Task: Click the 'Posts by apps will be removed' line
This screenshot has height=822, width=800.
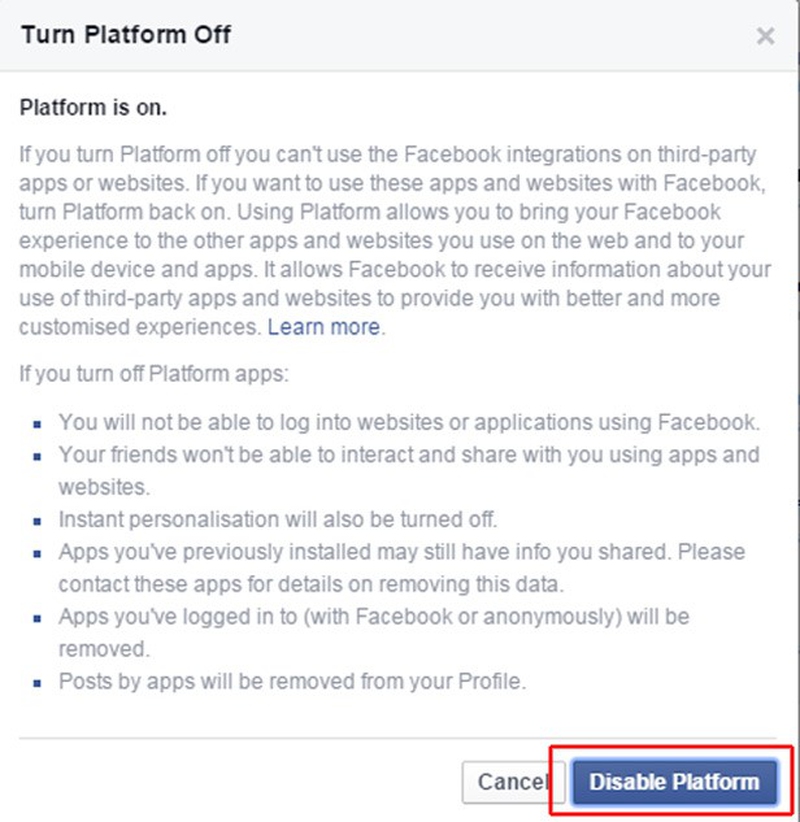Action: coord(292,682)
